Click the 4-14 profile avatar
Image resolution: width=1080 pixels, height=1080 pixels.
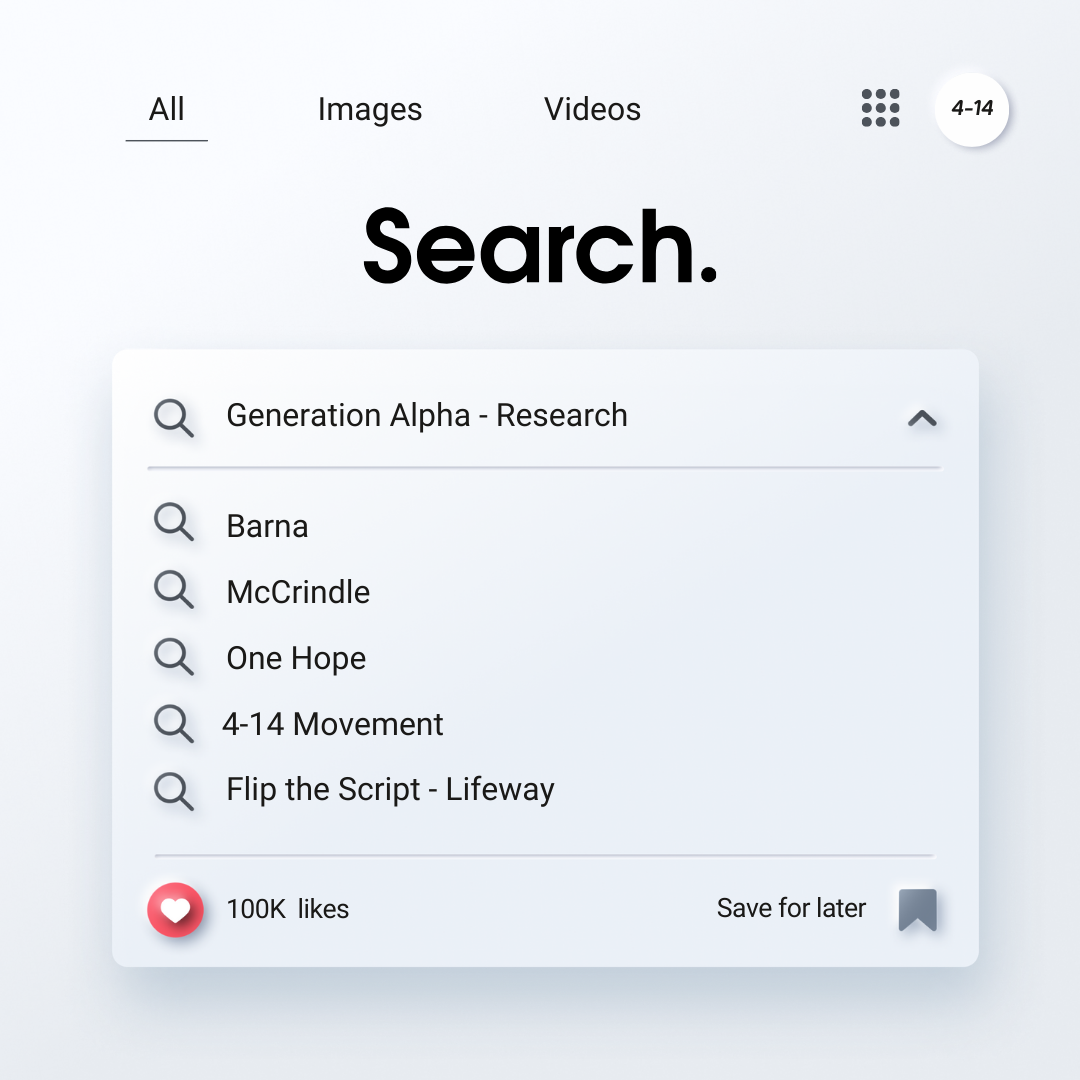(971, 109)
